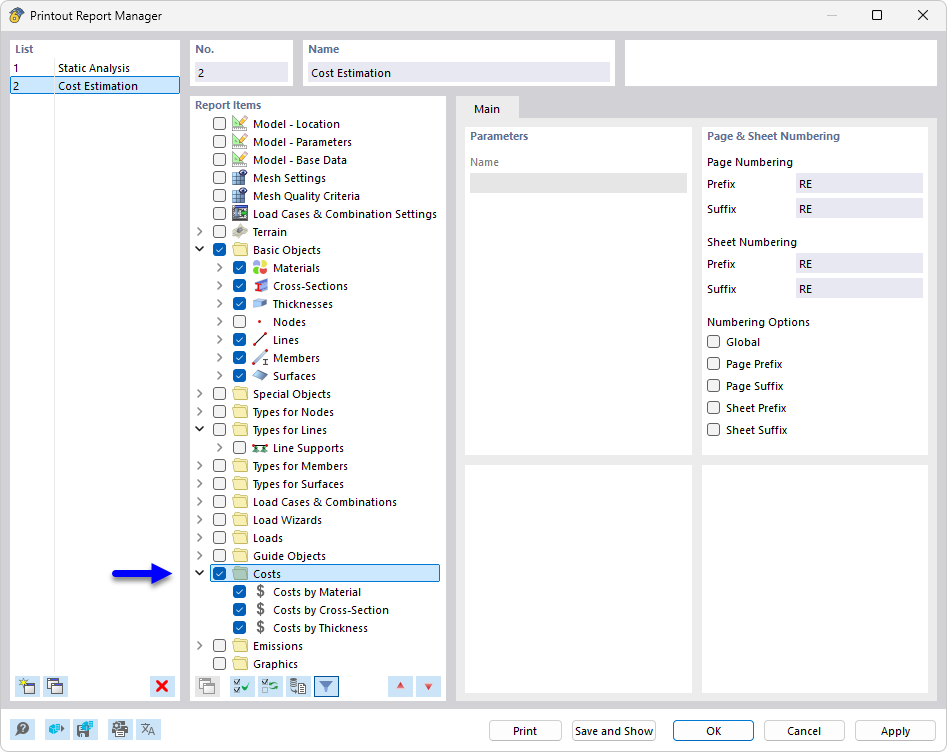
Task: Uncheck the Costs item checkbox
Action: (218, 573)
